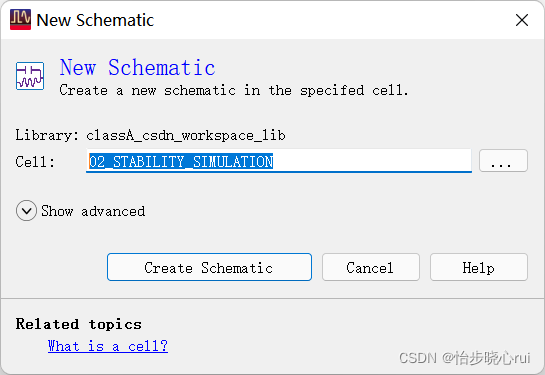
Task: Focus the 02_STABILITY_SIMULATION cell name field
Action: tap(279, 161)
